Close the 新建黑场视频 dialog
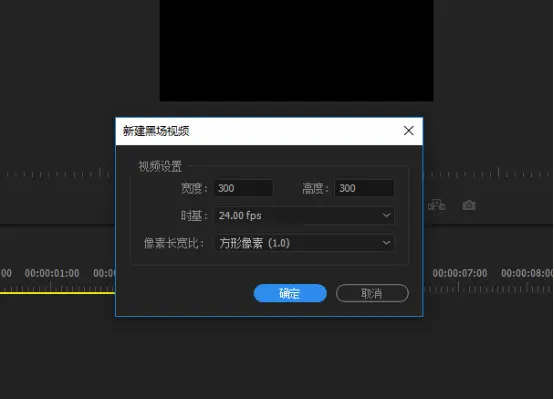Image resolution: width=554 pixels, height=399 pixels. pyautogui.click(x=409, y=131)
